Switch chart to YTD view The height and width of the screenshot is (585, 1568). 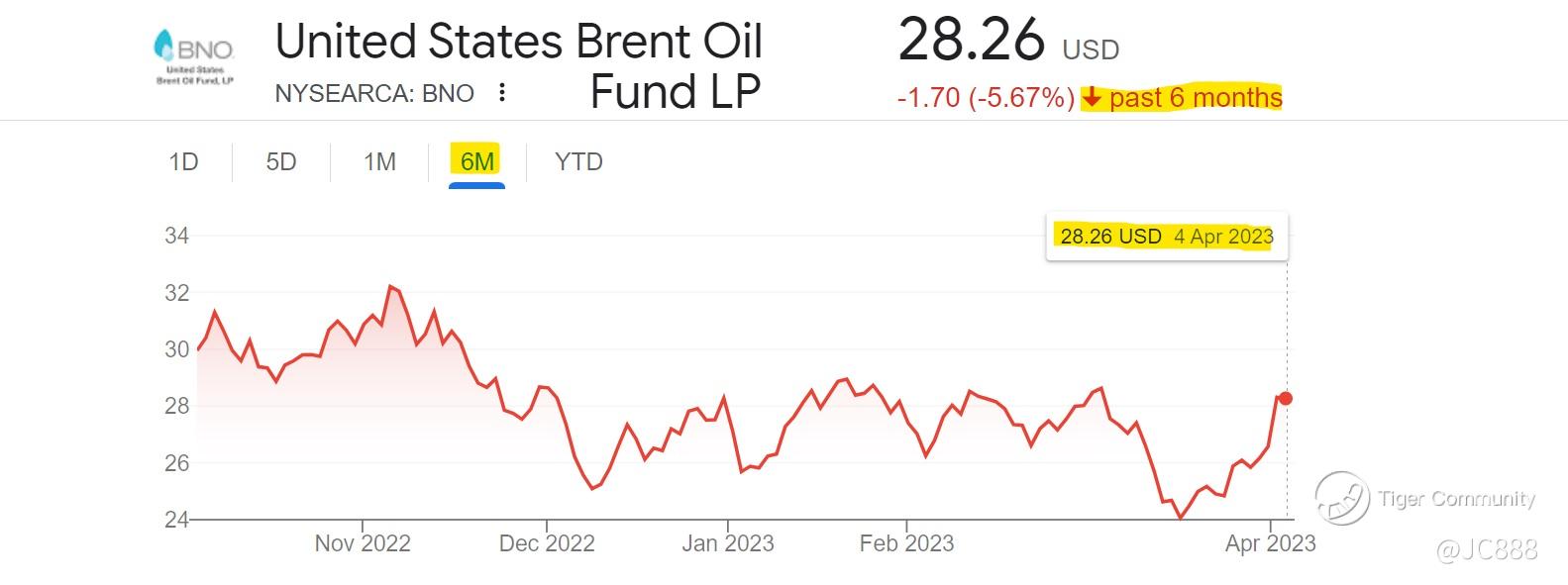pos(578,161)
